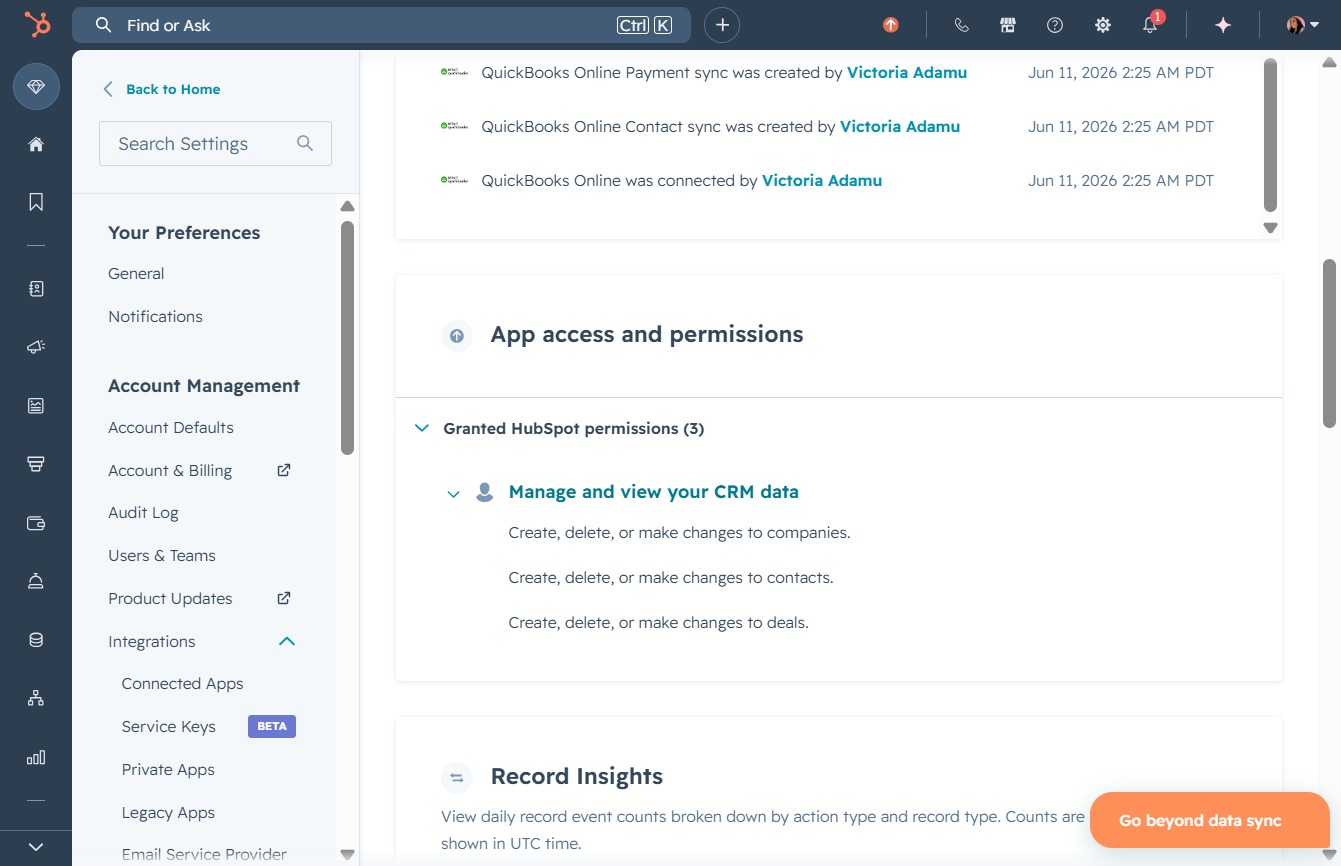Screen dimensions: 1341x866
Task: Click the activity log scrollbar thumb
Action: (x=1270, y=134)
